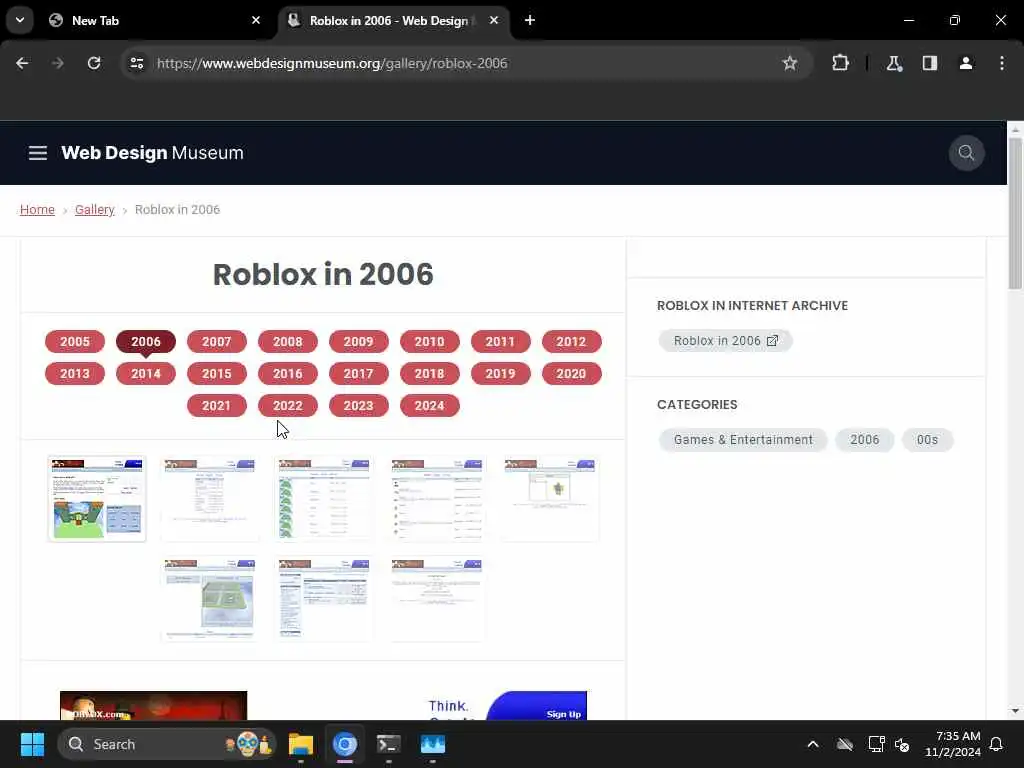Open Chrome Labs flask icon
This screenshot has height=768, width=1024.
coord(893,63)
